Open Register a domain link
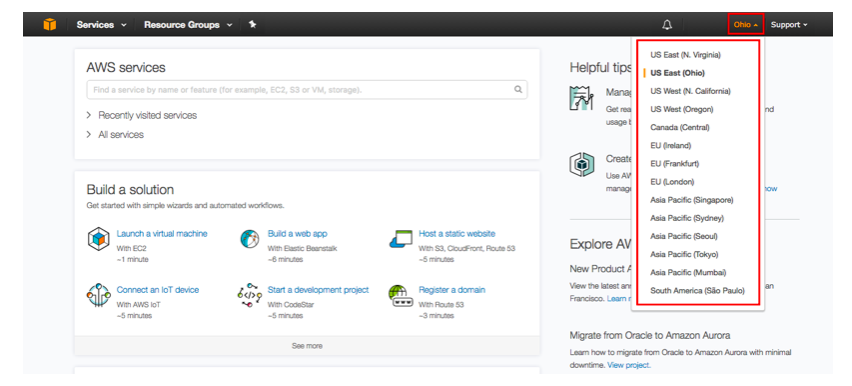852x386 pixels. (x=452, y=290)
